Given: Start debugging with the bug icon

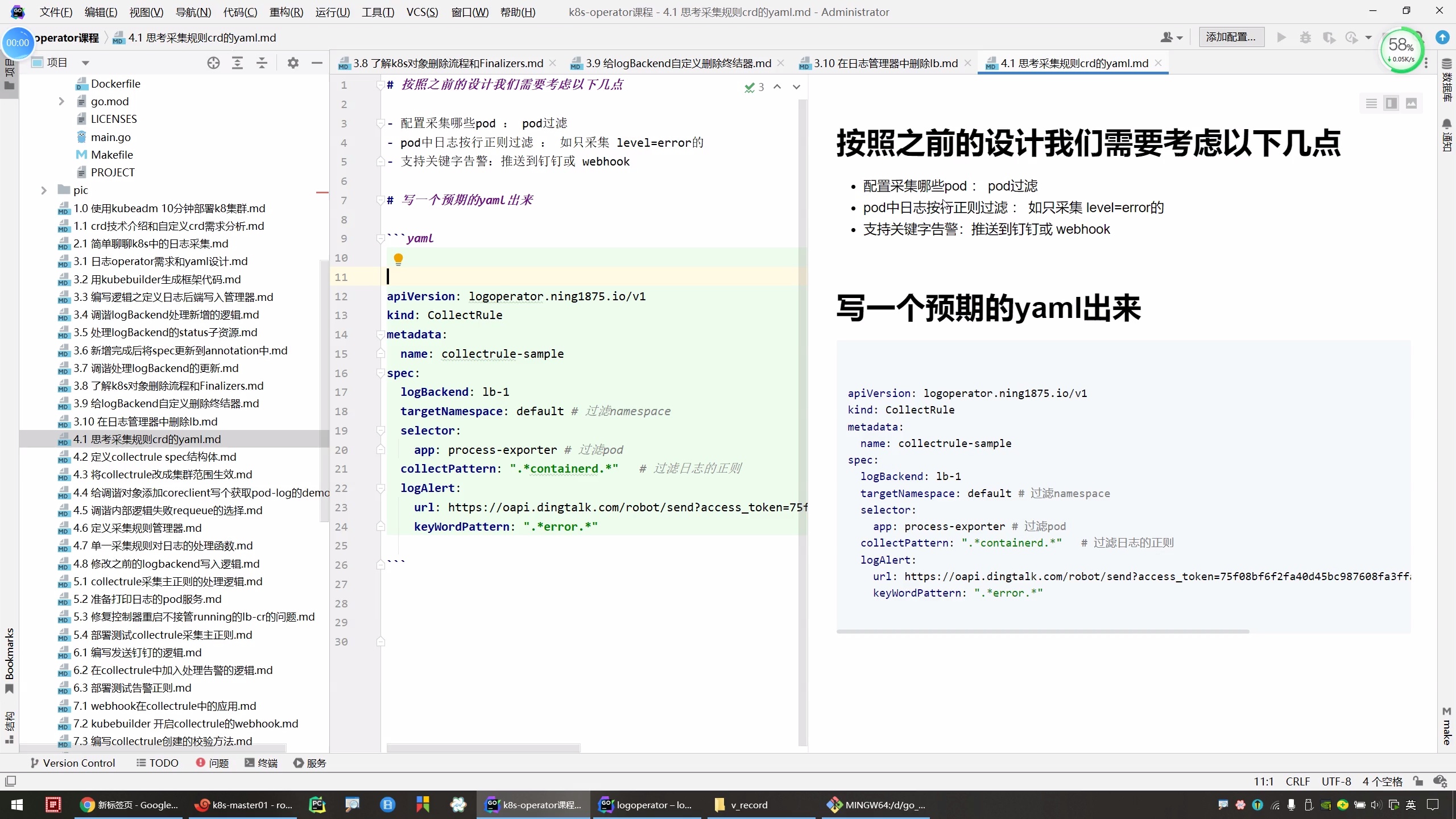Looking at the screenshot, I should tap(1305, 37).
